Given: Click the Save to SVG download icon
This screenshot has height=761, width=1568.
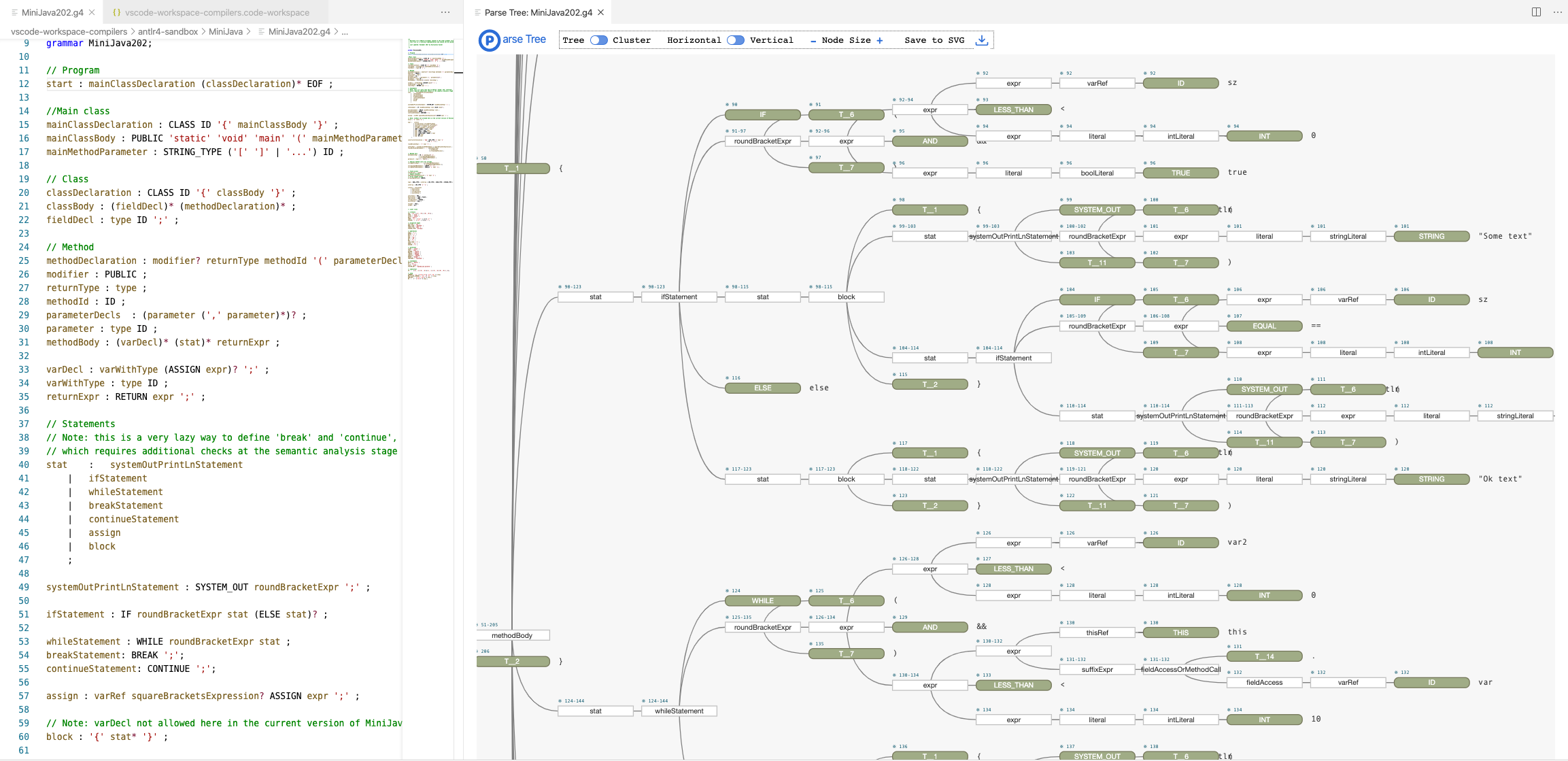Looking at the screenshot, I should click(x=981, y=40).
